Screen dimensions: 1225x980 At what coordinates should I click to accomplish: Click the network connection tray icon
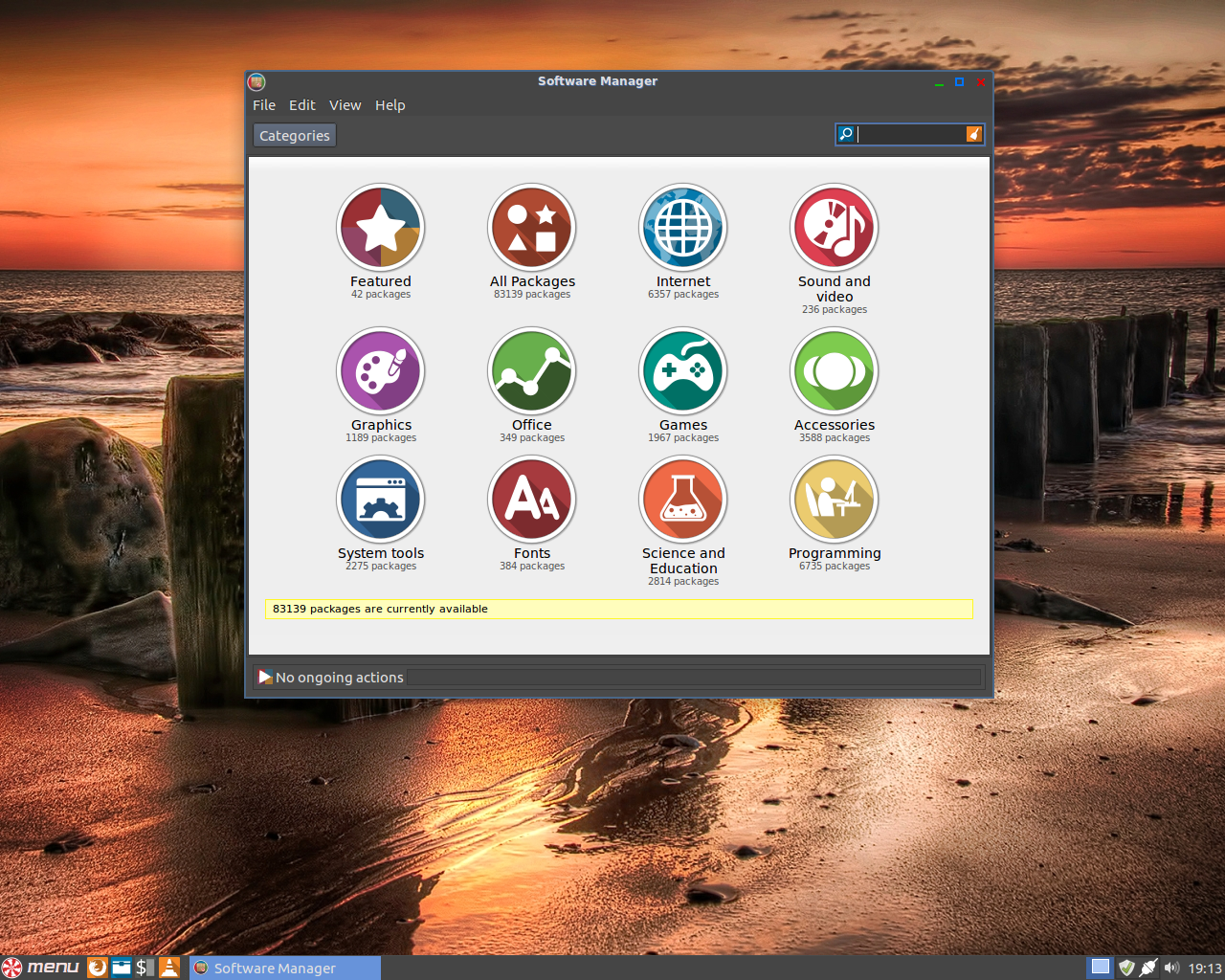[1148, 968]
